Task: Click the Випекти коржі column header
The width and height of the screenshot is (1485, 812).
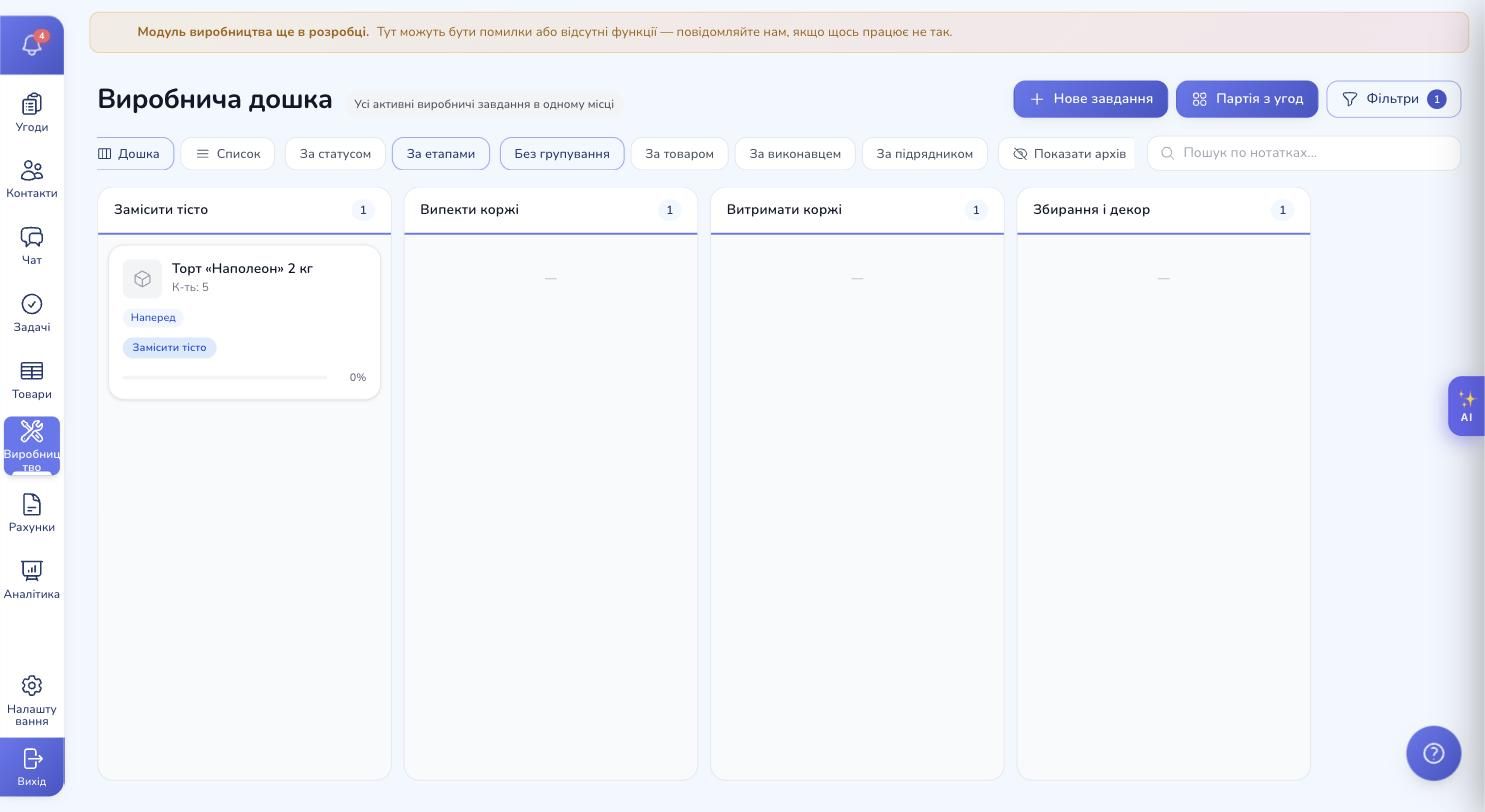Action: [x=550, y=210]
